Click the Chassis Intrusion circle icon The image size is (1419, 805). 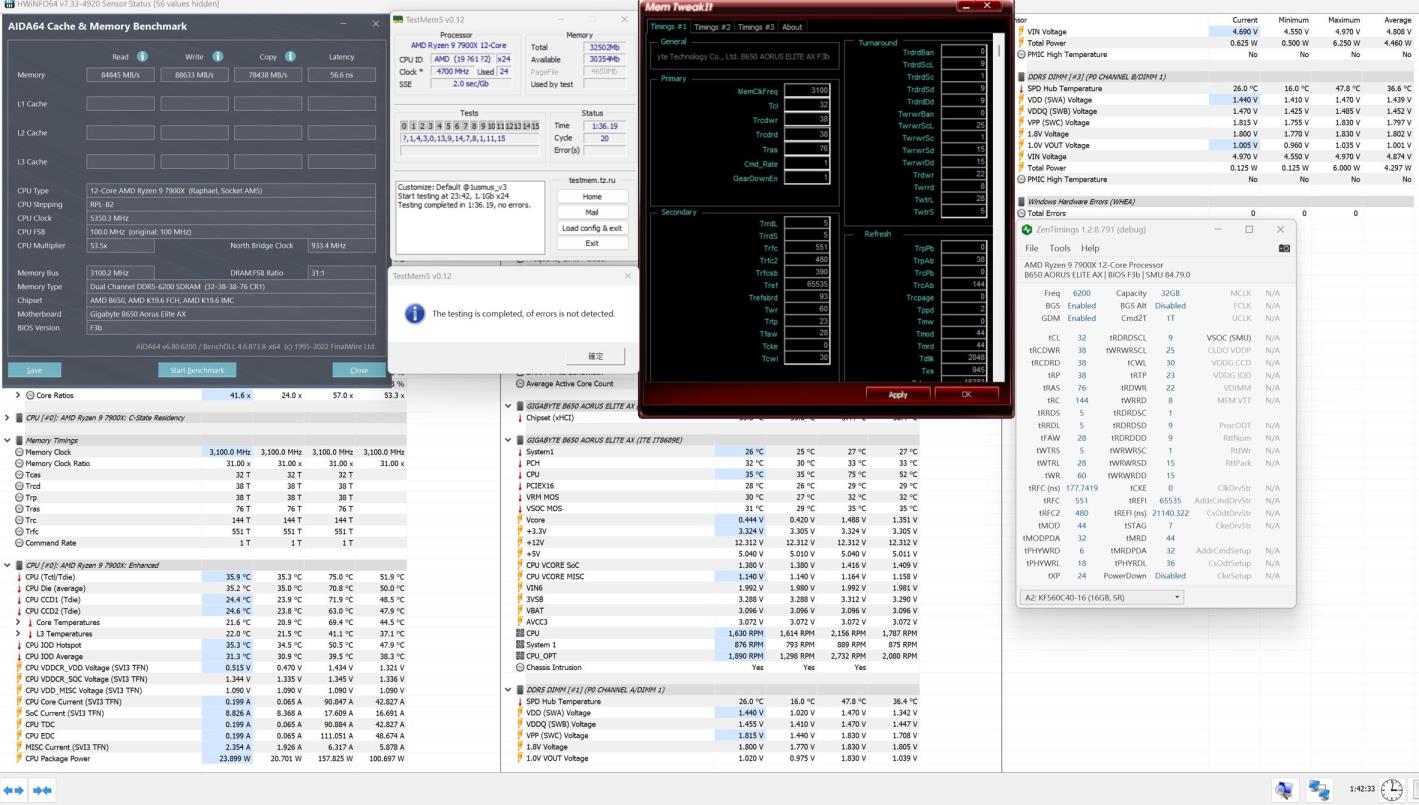tap(520, 667)
